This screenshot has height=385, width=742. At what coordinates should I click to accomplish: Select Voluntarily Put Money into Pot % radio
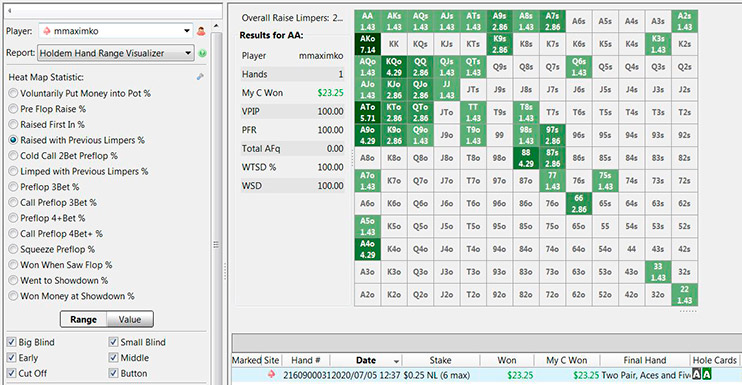pyautogui.click(x=13, y=94)
